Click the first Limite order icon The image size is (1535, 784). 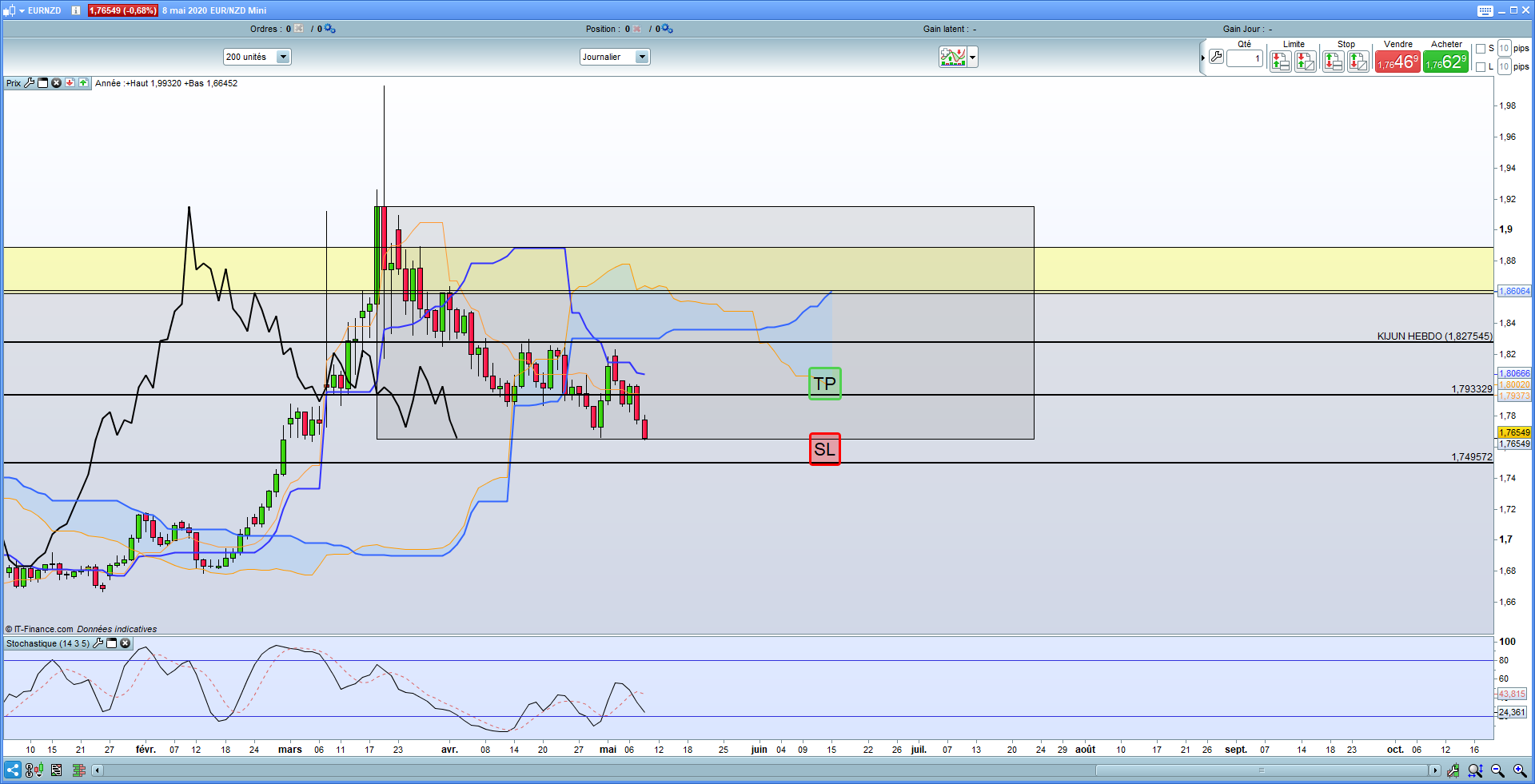pos(1281,61)
